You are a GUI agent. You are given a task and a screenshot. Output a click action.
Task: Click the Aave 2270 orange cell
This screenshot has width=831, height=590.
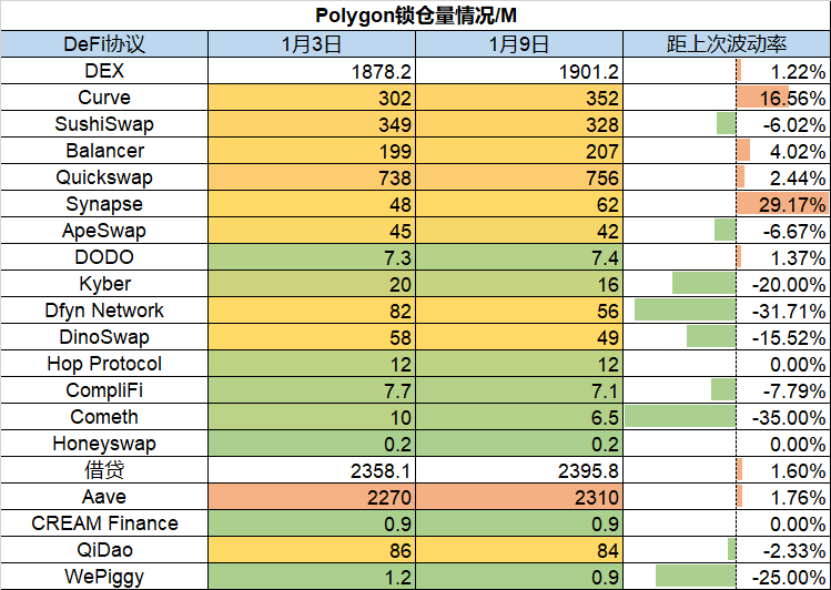(x=312, y=497)
